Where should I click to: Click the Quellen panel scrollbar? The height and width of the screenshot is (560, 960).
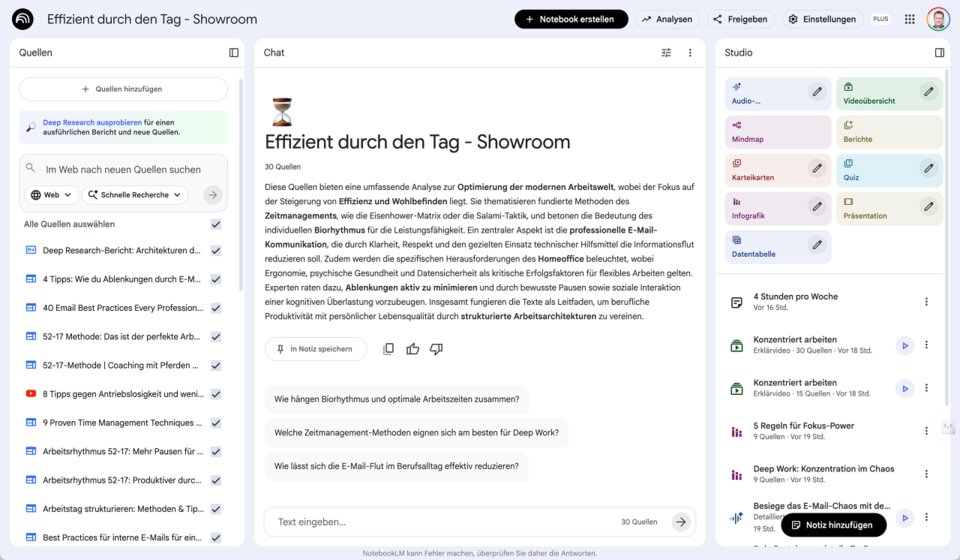(x=241, y=186)
